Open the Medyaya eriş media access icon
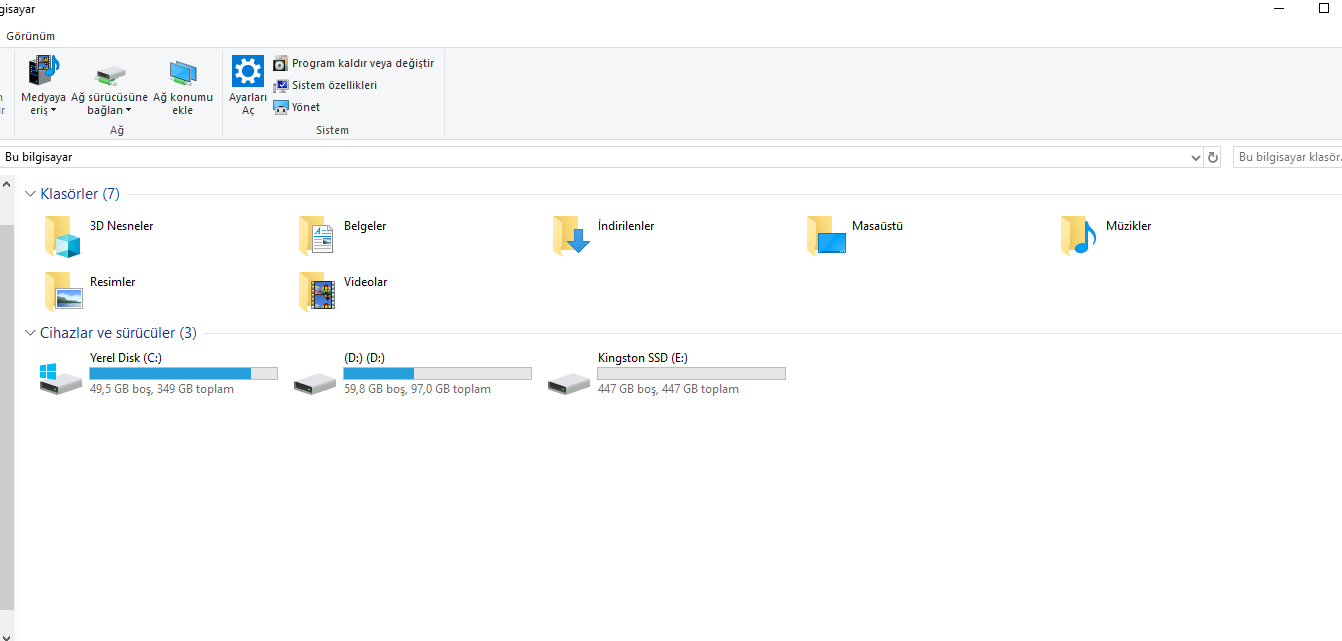Image resolution: width=1342 pixels, height=641 pixels. tap(43, 72)
